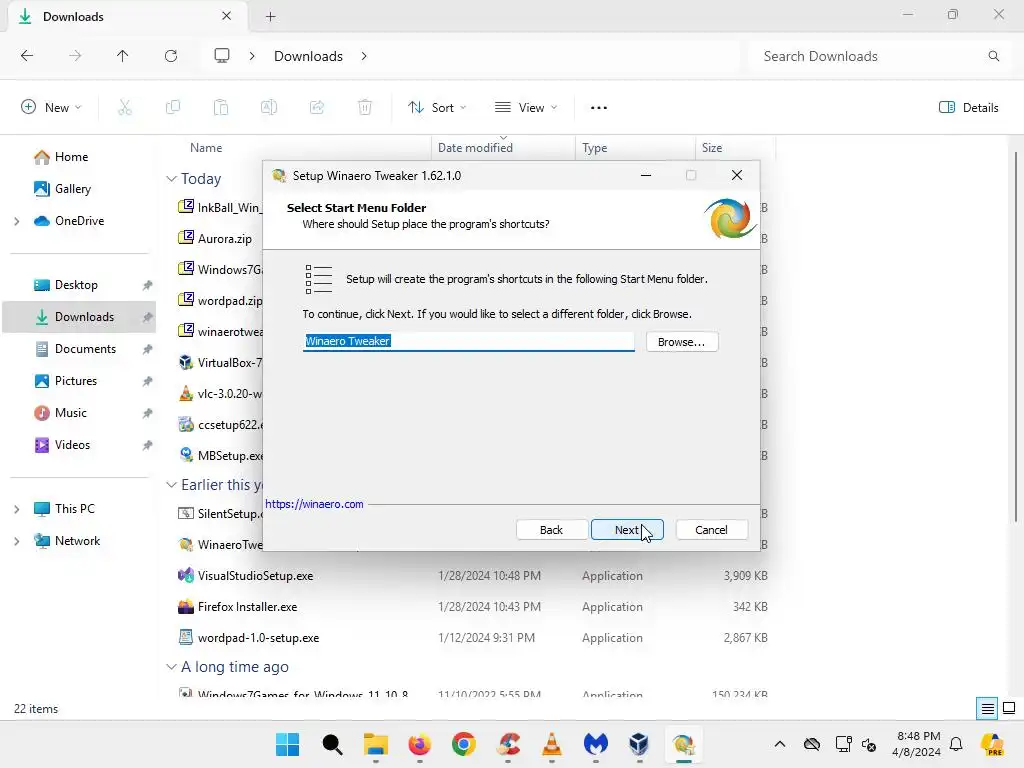Switch to large thumbnails view icon
The width and height of the screenshot is (1024, 768).
coord(1009,709)
